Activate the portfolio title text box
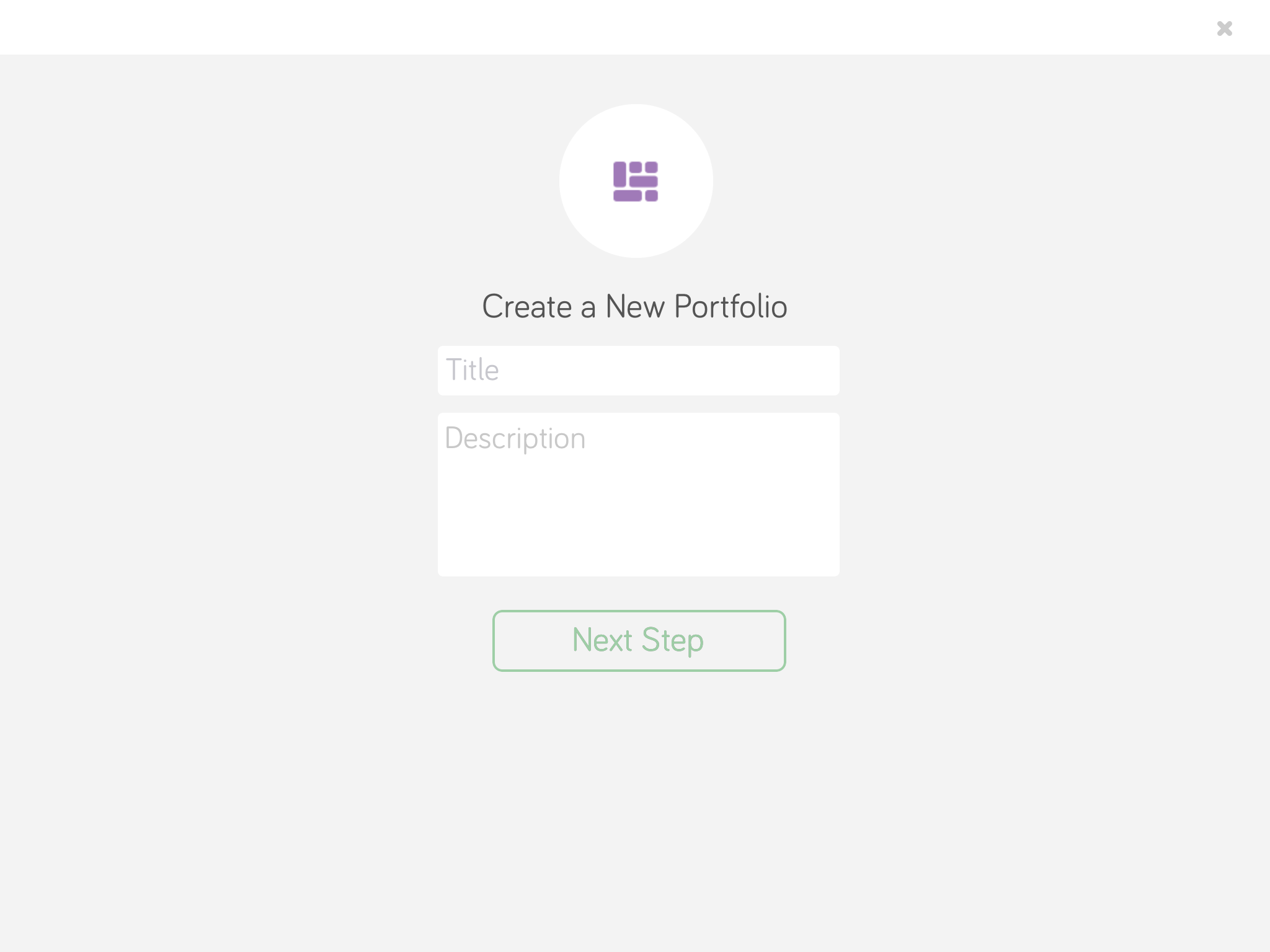The height and width of the screenshot is (952, 1270). click(638, 371)
